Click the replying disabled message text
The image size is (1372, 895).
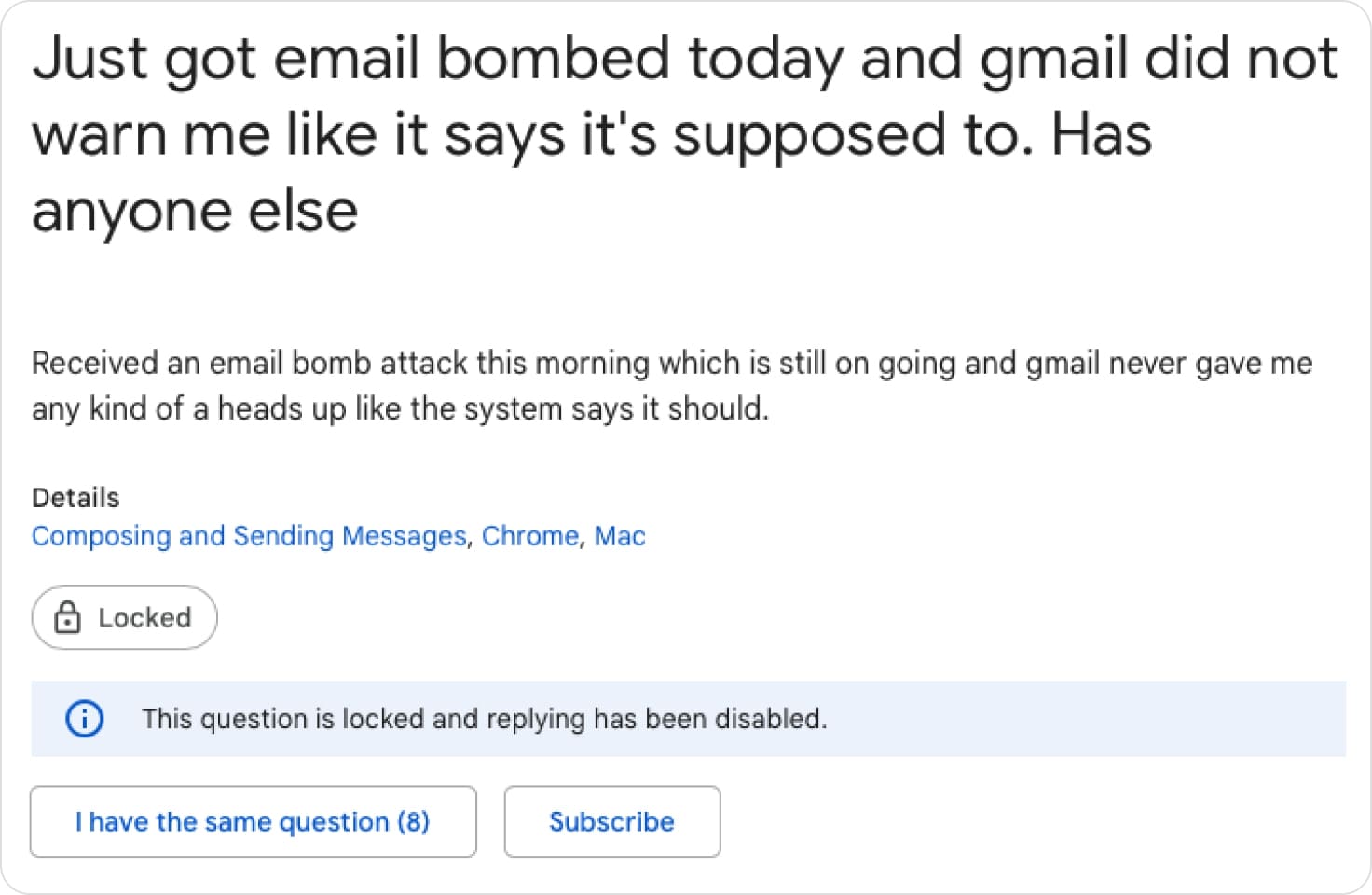[x=485, y=719]
